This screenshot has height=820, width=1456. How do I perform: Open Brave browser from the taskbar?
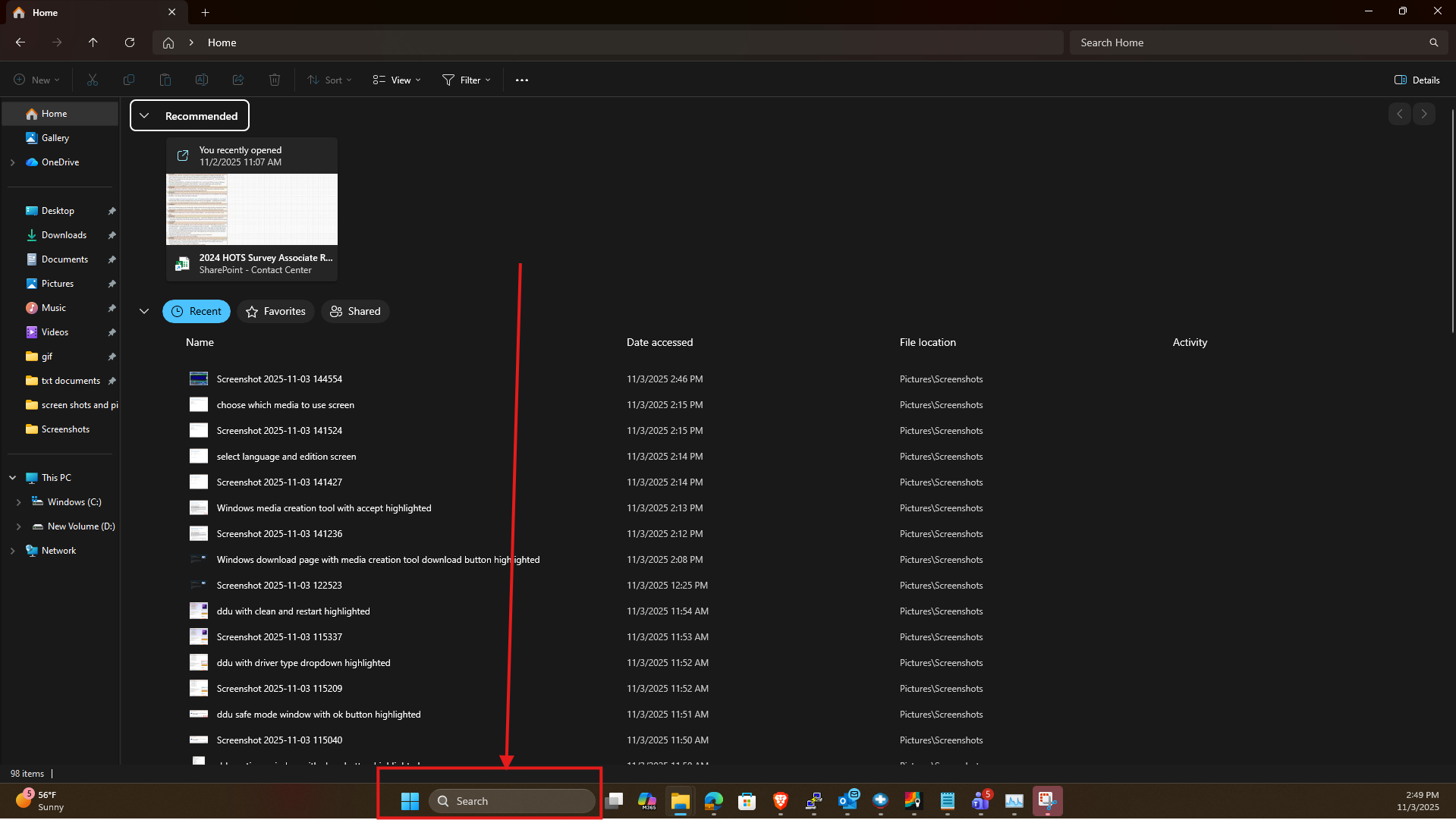click(780, 801)
